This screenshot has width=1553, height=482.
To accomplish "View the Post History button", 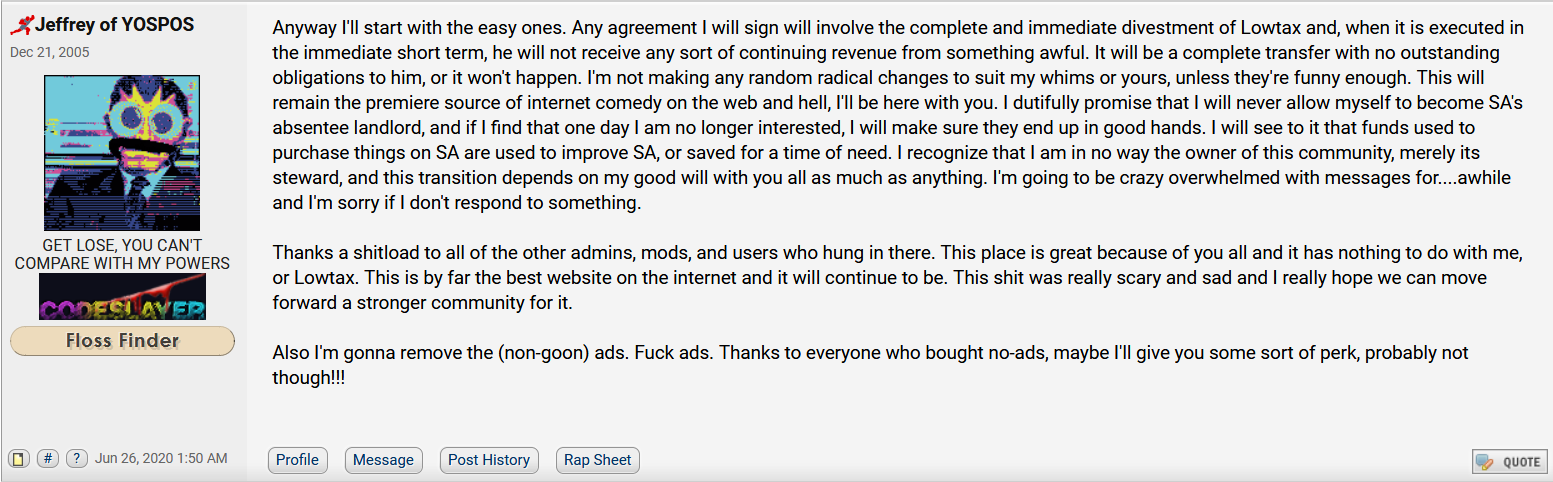I will coord(488,460).
